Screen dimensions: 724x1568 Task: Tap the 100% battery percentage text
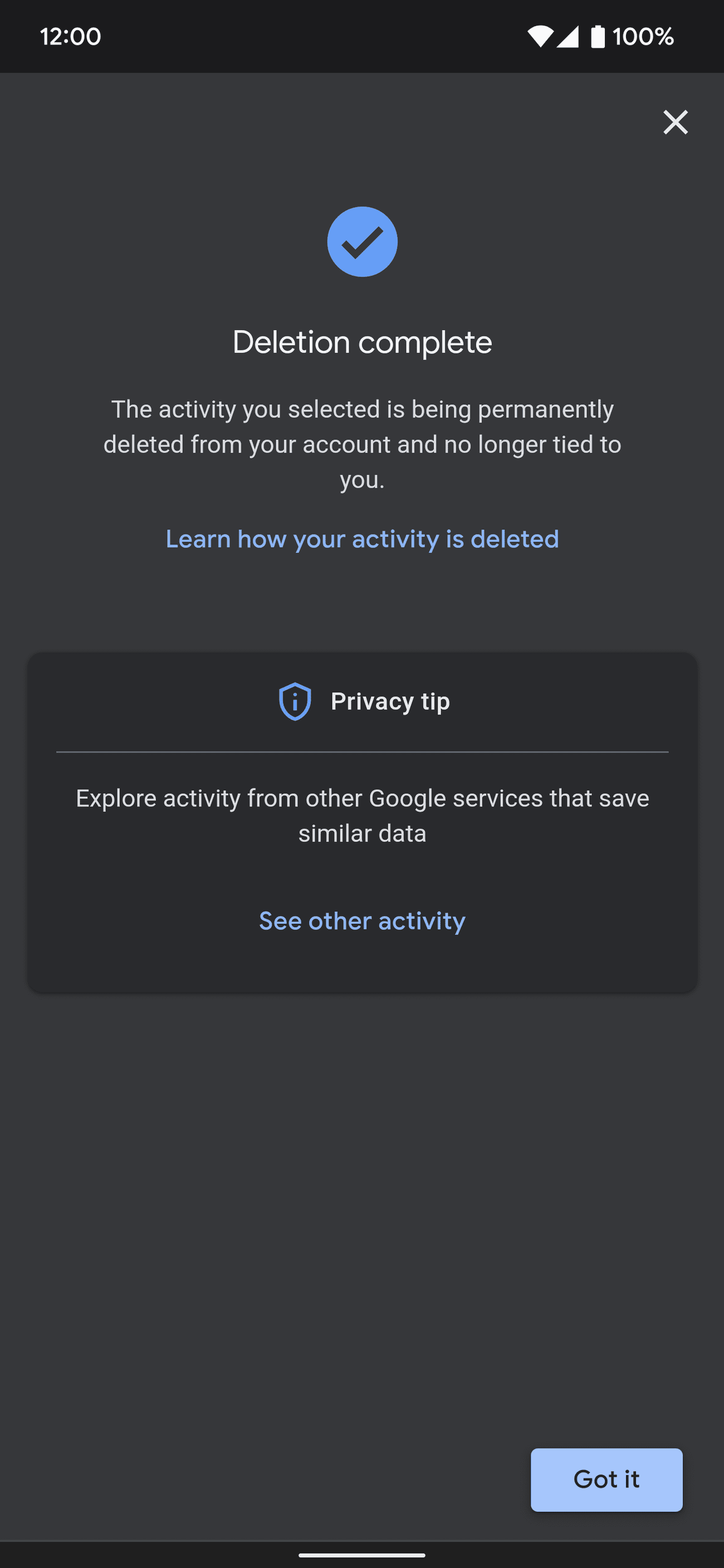click(x=643, y=37)
